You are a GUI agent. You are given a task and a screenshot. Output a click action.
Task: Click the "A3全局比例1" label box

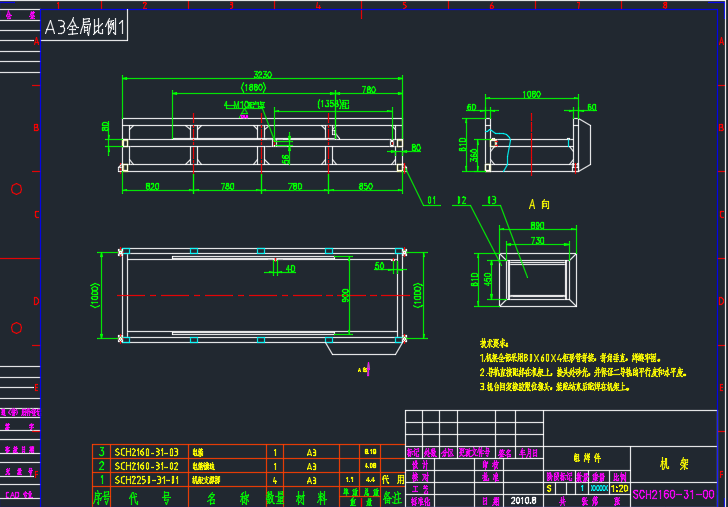tap(84, 27)
